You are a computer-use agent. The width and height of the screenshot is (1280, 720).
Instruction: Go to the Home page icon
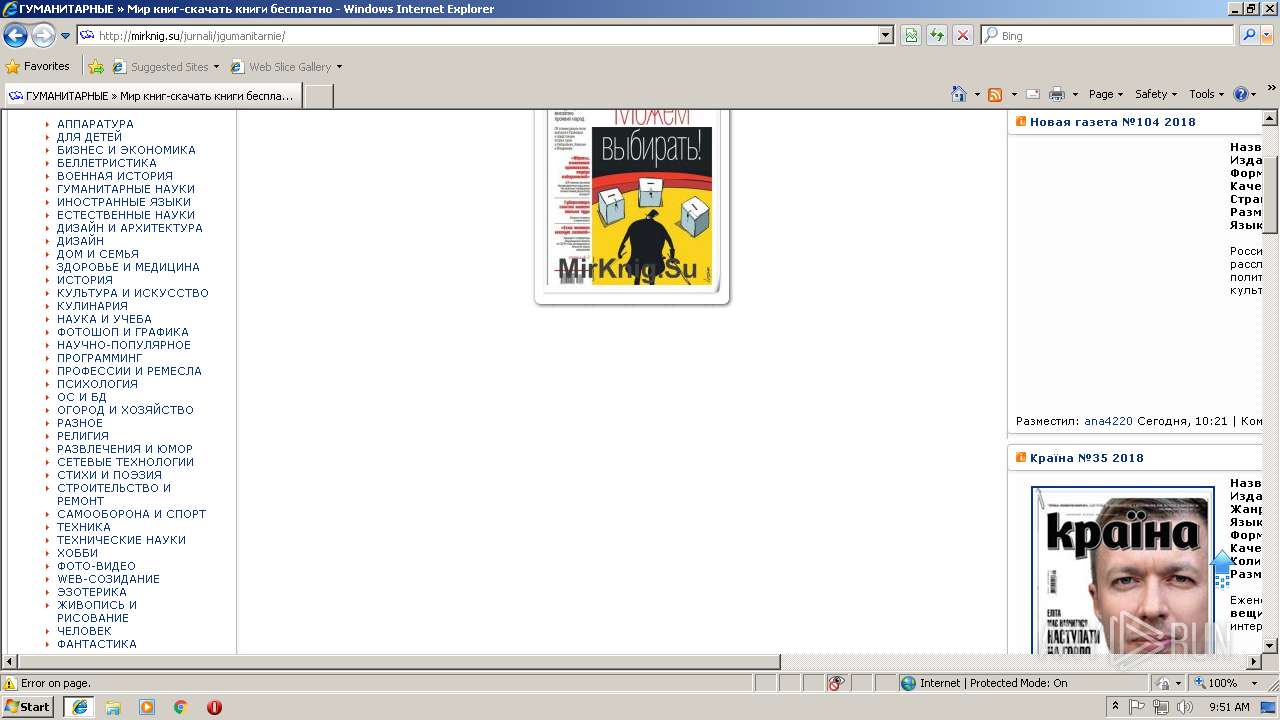point(959,94)
